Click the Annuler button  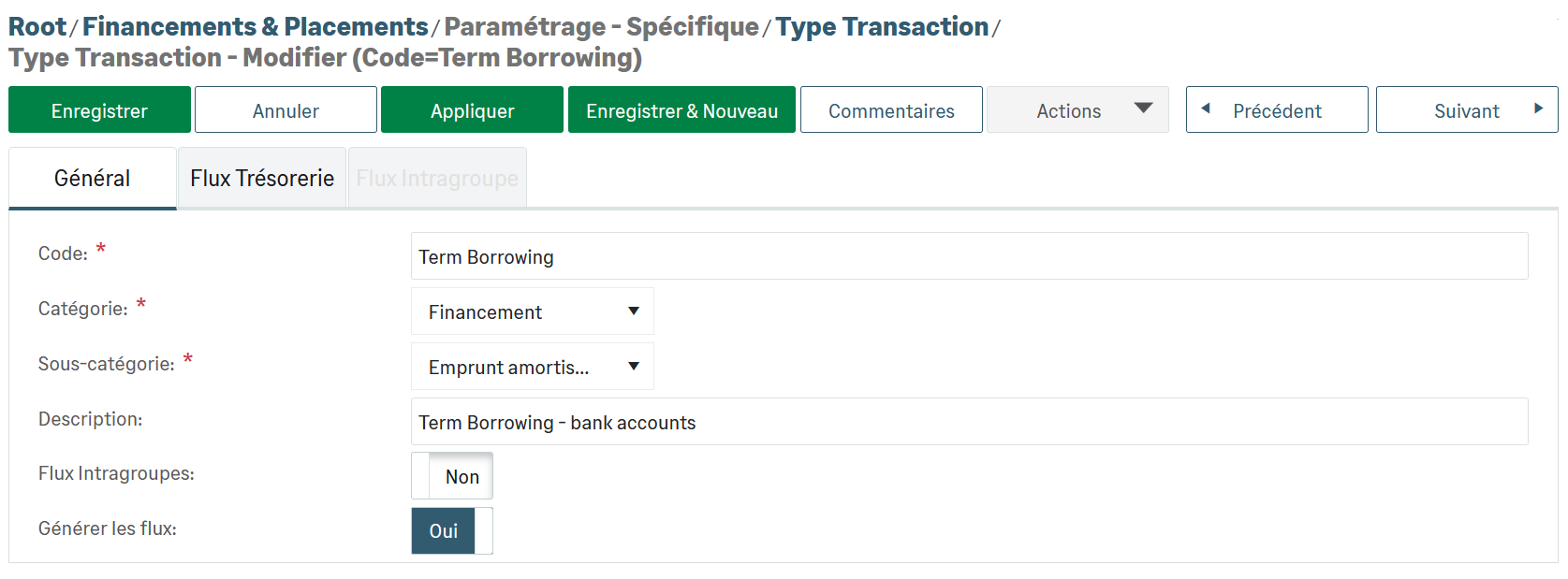click(286, 110)
